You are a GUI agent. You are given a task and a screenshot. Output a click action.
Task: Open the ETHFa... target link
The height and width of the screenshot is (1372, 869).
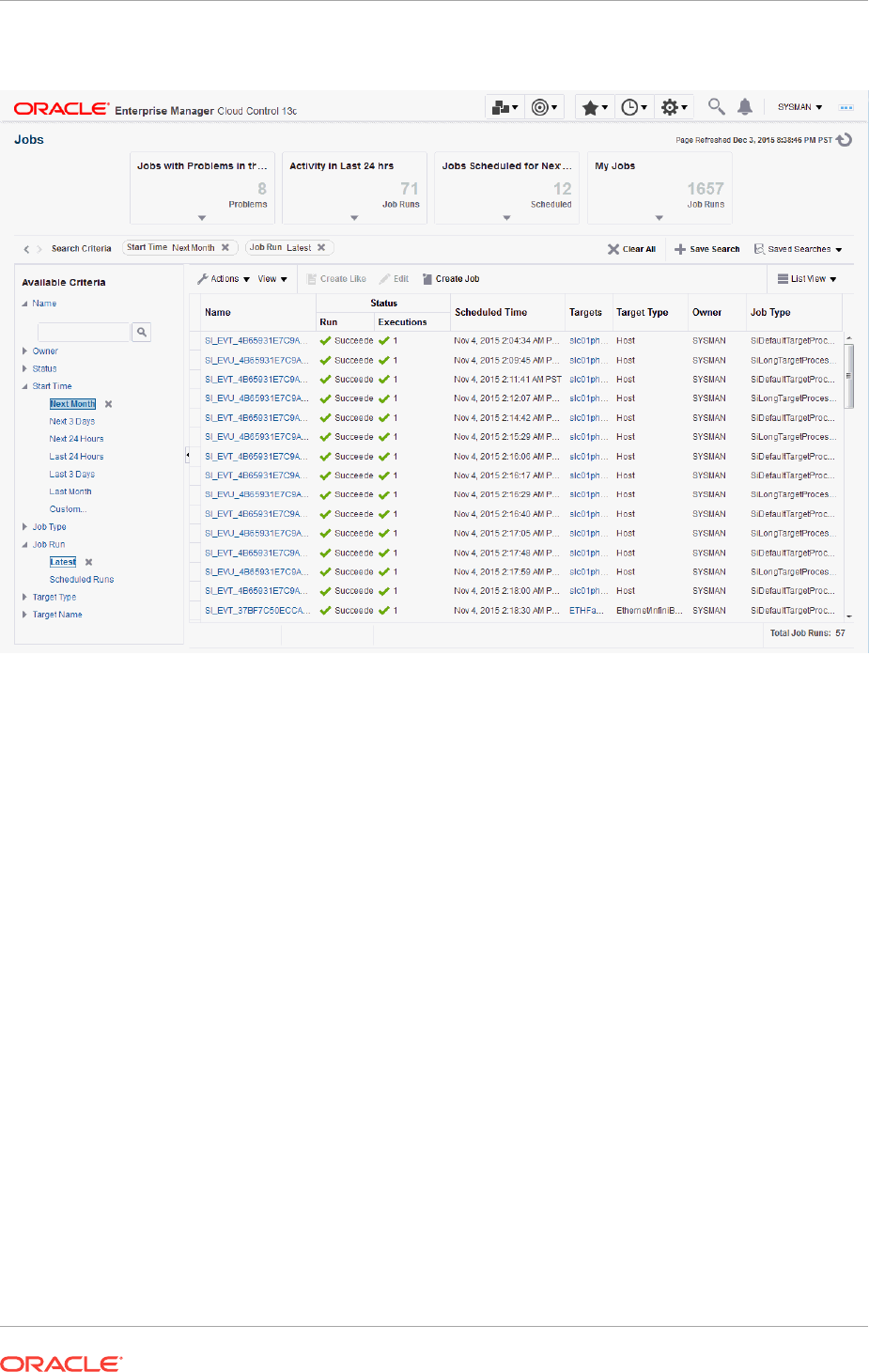pos(586,611)
